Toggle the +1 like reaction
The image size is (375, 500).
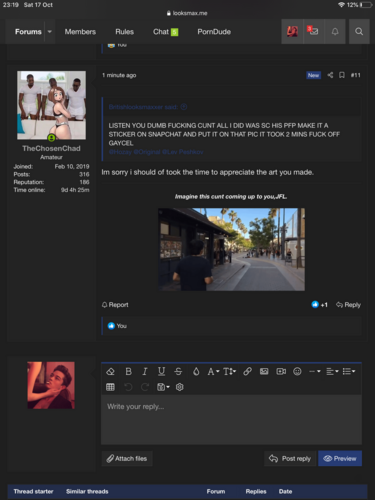320,305
